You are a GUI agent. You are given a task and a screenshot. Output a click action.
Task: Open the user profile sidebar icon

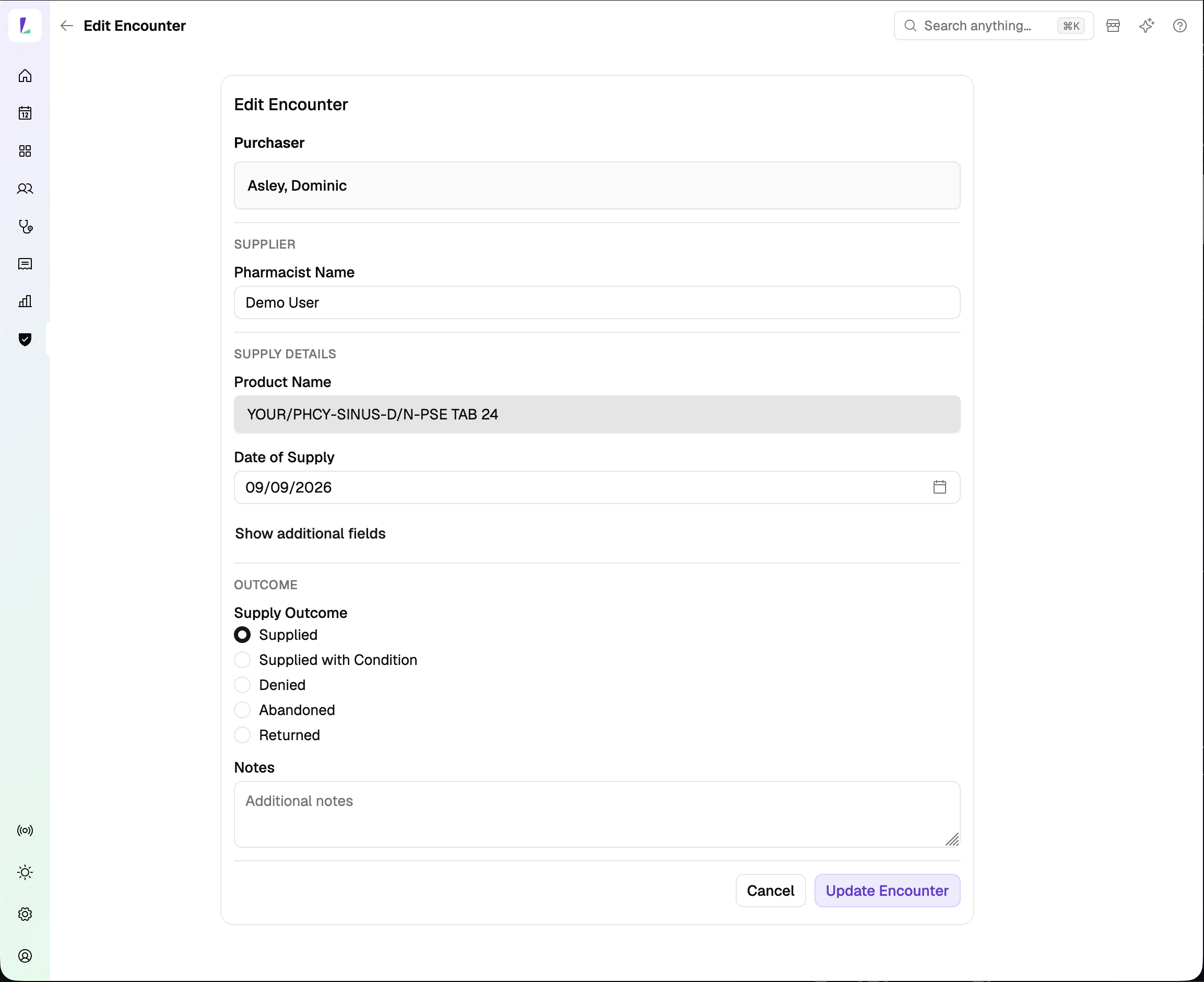25,956
